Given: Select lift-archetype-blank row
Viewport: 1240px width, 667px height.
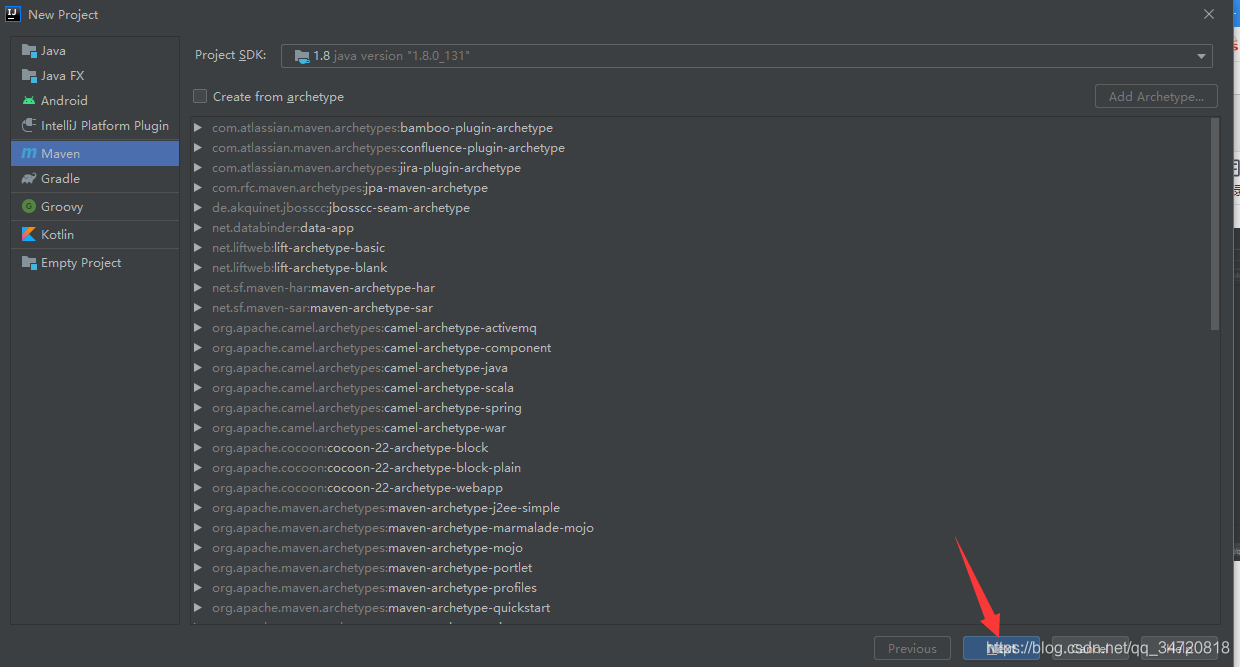Looking at the screenshot, I should (700, 268).
